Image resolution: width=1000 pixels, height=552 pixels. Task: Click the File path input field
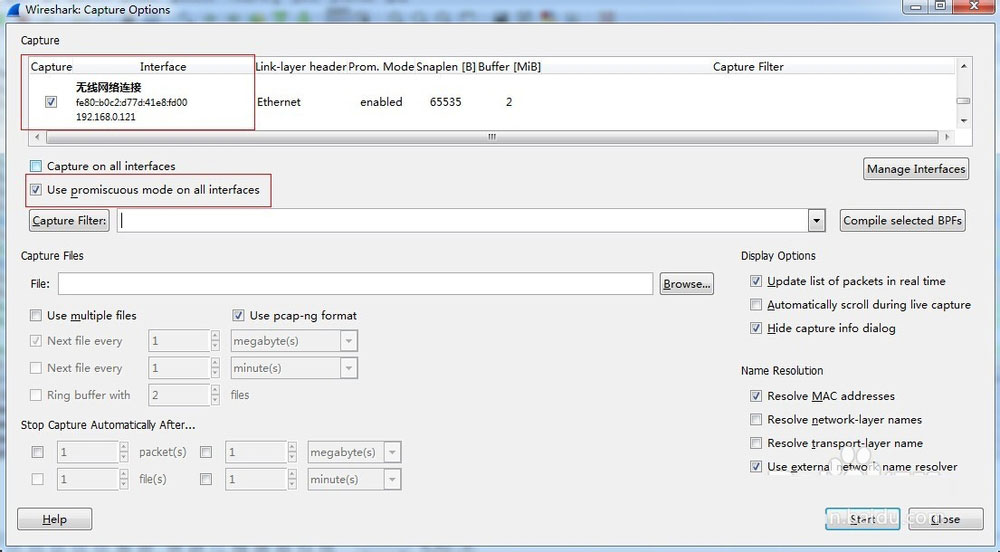coord(355,284)
